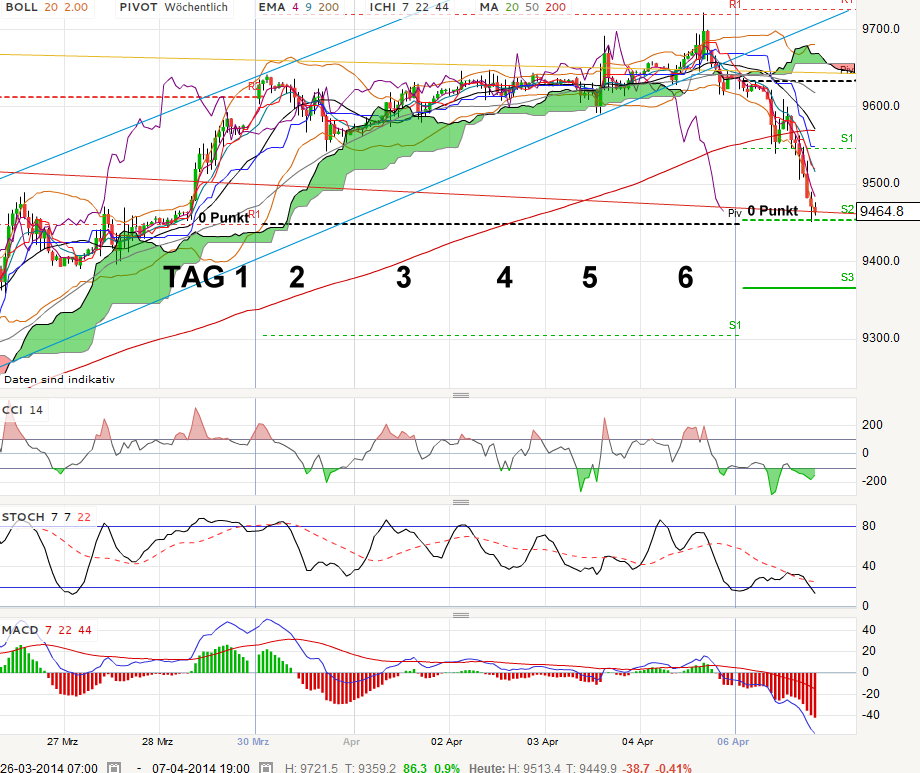This screenshot has height=773, width=920.
Task: Click the T: 9359.2 low value in the status bar
Action: pos(370,768)
